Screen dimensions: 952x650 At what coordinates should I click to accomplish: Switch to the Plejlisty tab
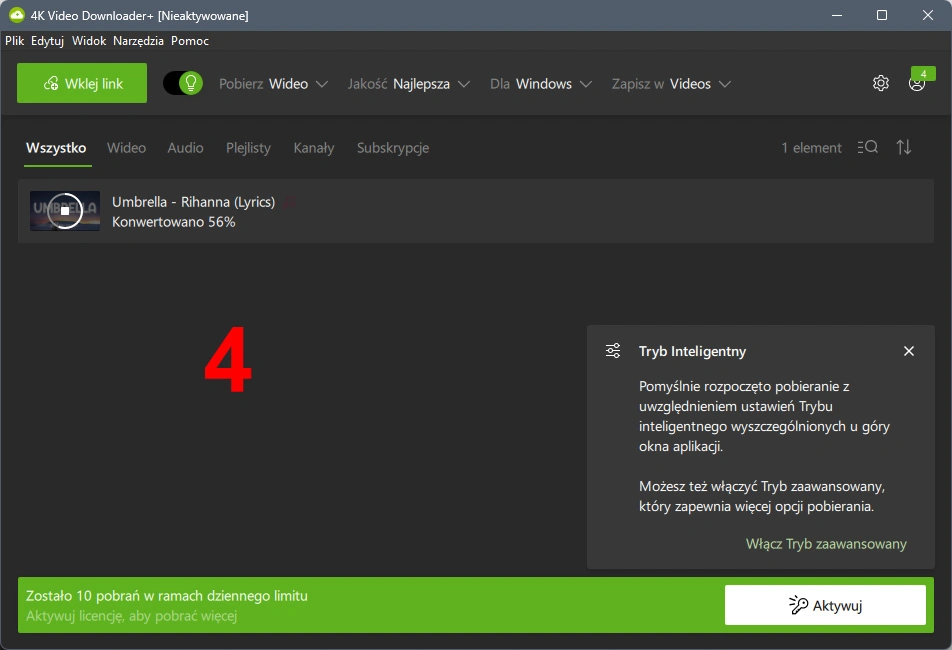248,148
